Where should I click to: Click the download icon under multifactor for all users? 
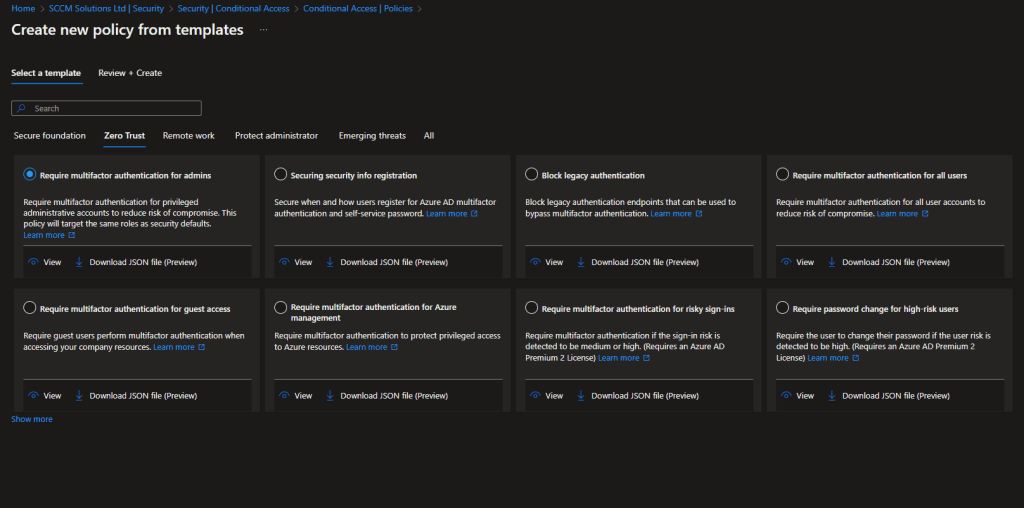[832, 262]
